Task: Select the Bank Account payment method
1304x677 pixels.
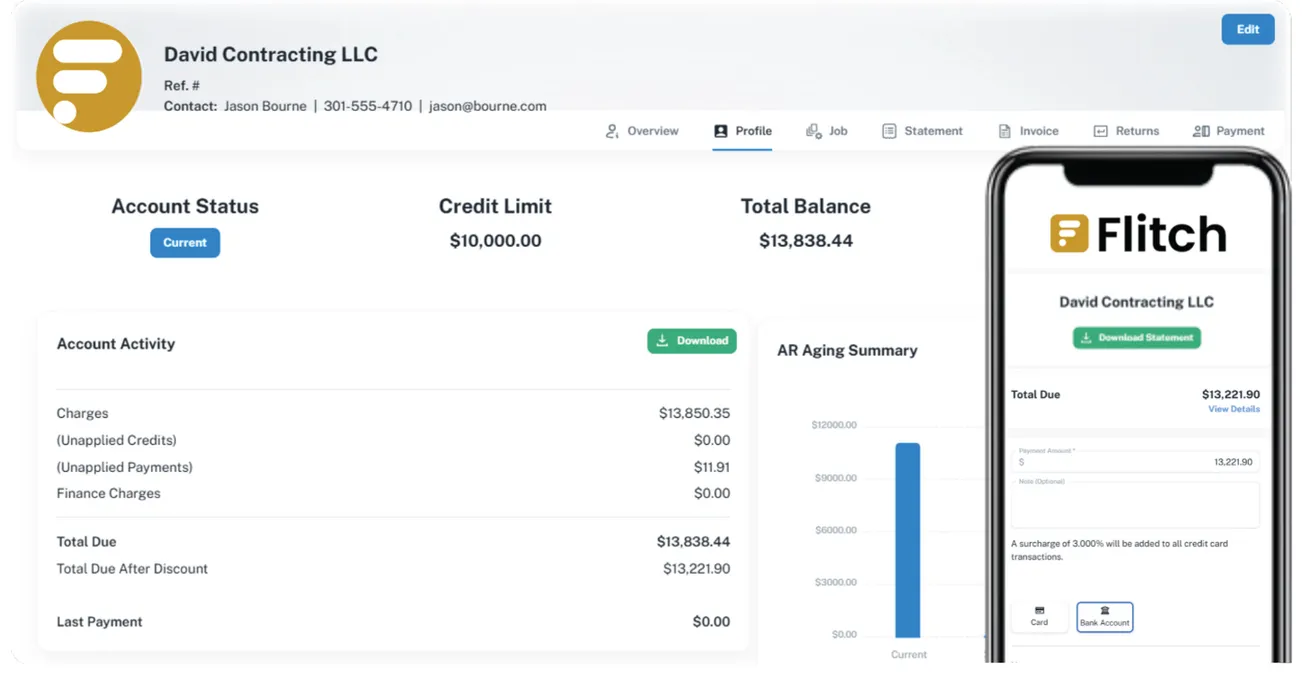Action: click(x=1104, y=617)
